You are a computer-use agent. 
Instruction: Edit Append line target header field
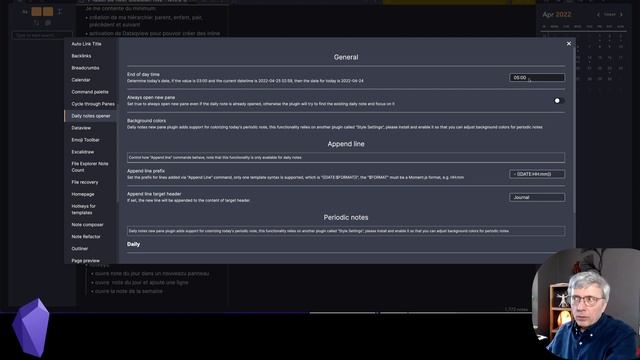click(537, 197)
